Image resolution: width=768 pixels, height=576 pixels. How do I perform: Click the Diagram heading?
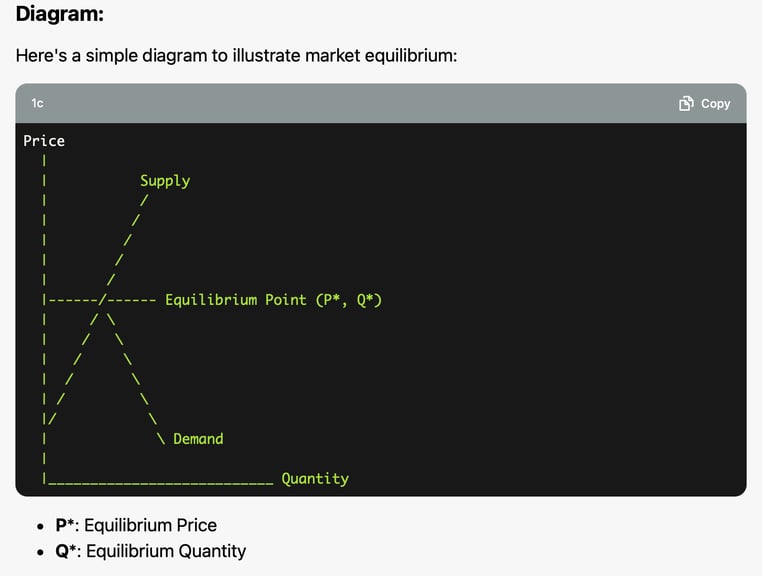60,14
